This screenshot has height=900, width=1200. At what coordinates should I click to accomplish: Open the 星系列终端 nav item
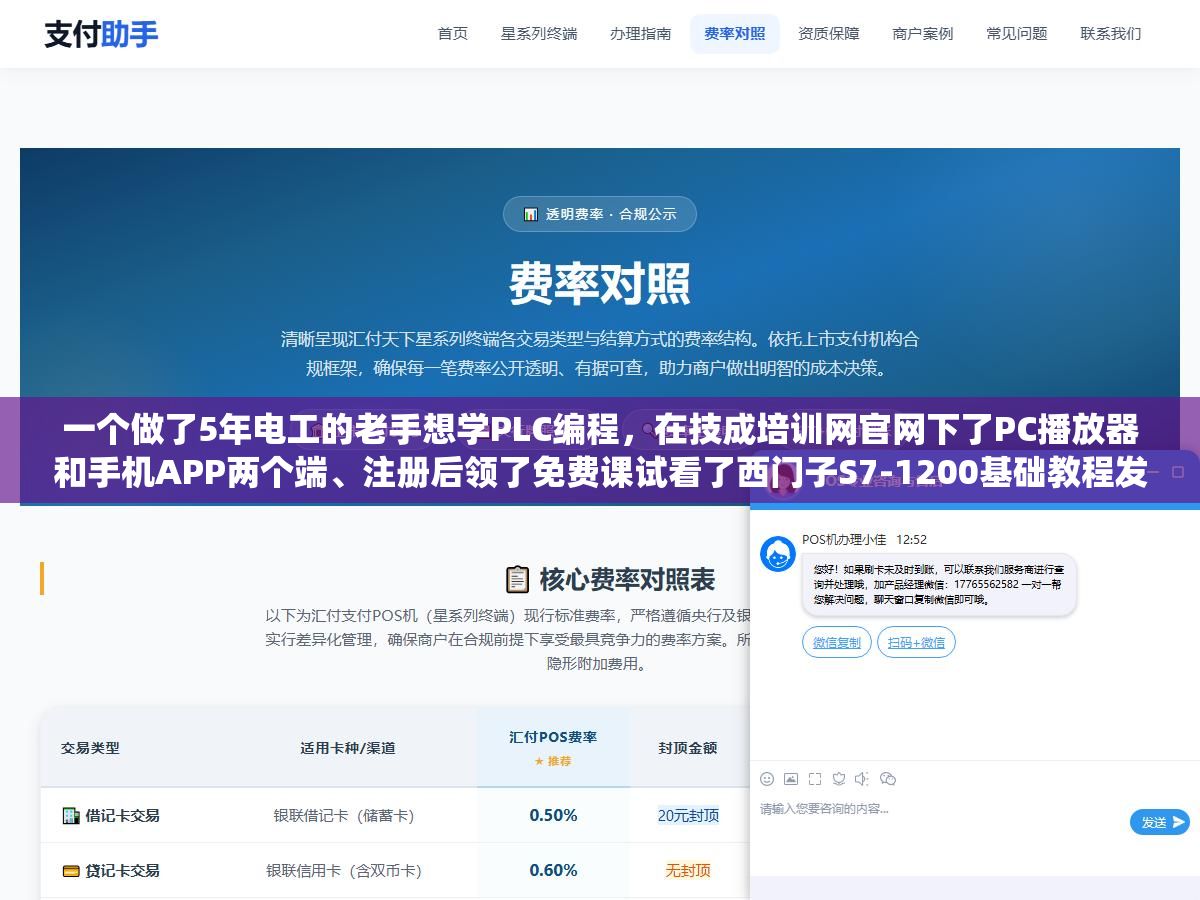pyautogui.click(x=539, y=34)
